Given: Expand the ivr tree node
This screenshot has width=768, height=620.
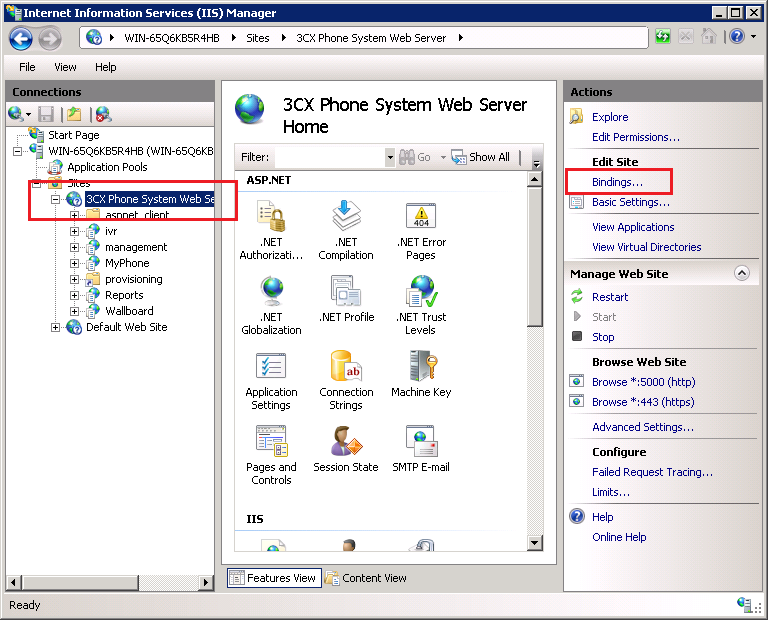Looking at the screenshot, I should tap(74, 231).
